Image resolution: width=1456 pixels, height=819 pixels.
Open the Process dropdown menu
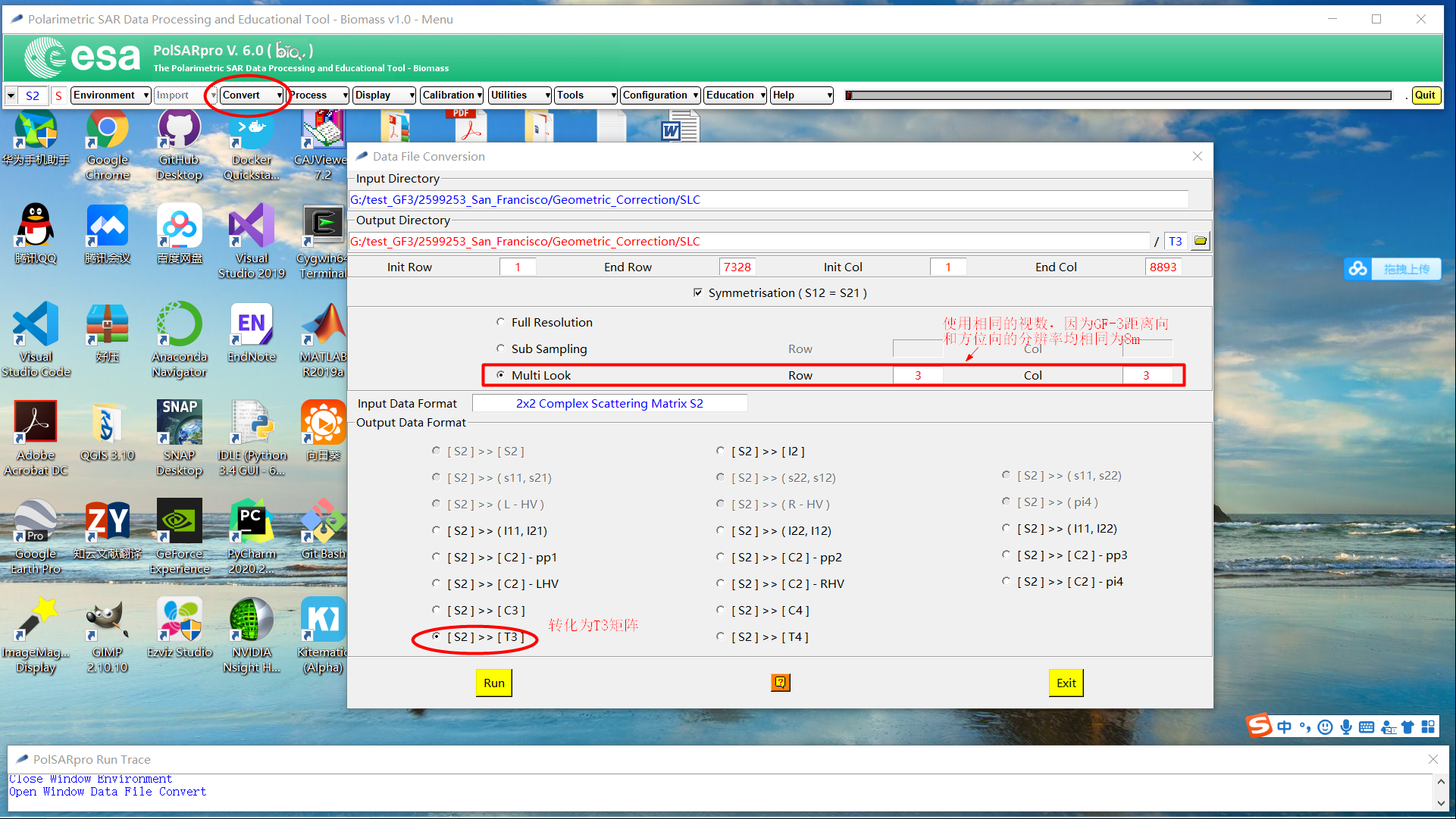(318, 95)
